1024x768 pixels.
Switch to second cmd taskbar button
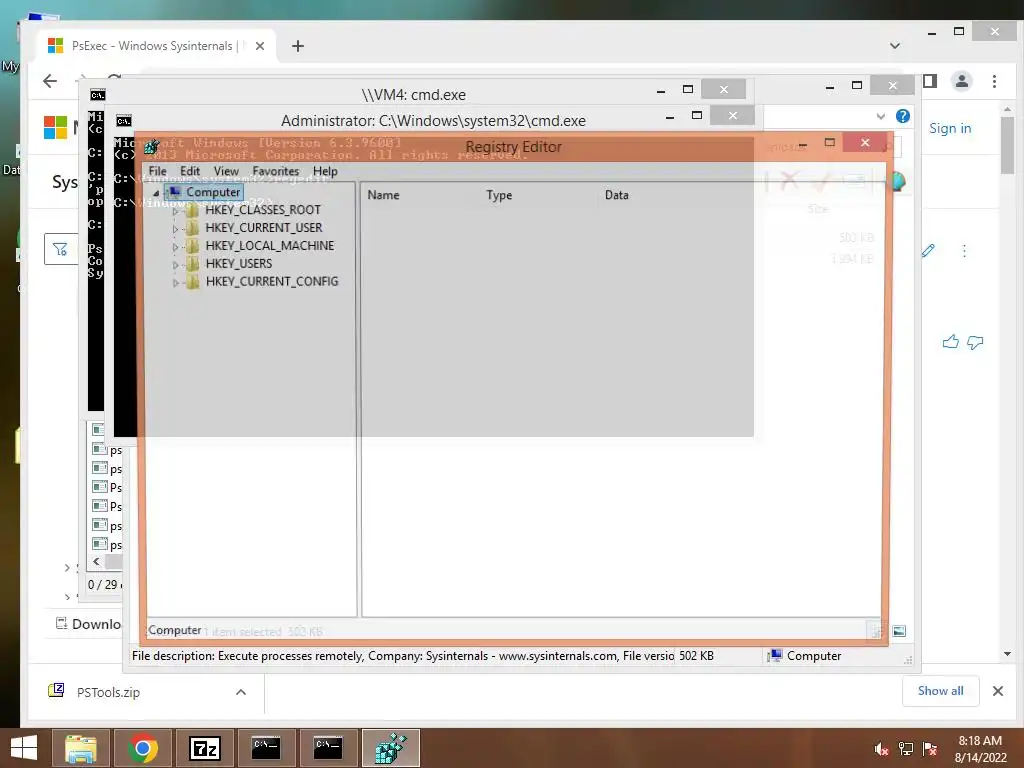(x=328, y=748)
